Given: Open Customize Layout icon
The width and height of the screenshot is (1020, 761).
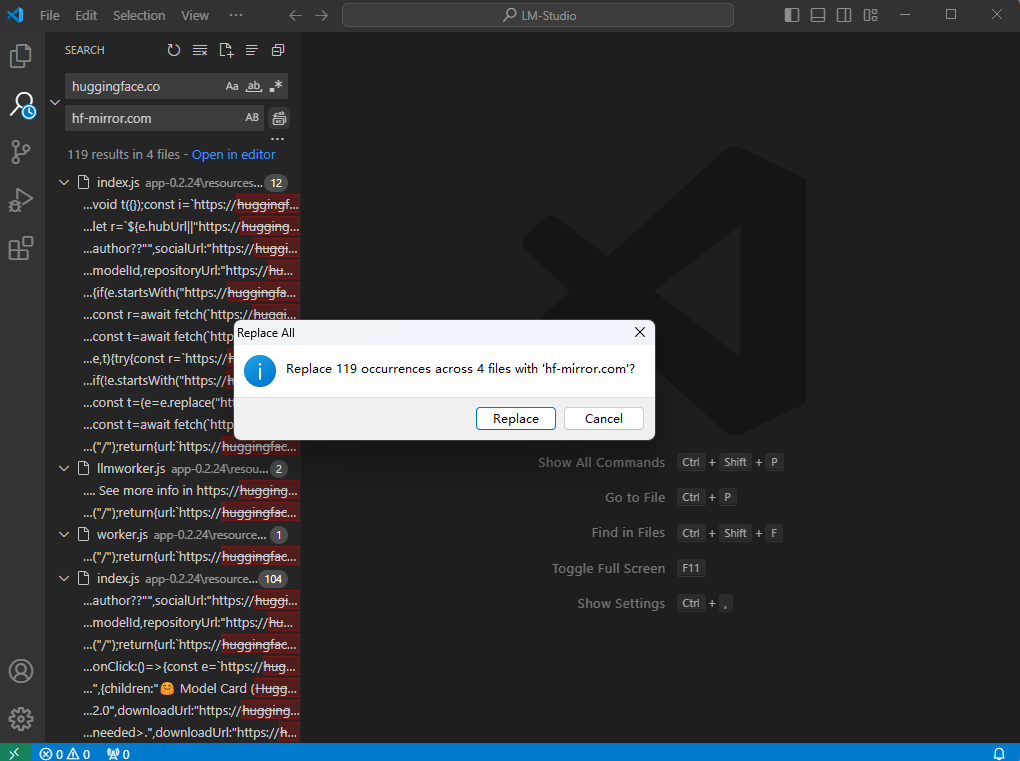Looking at the screenshot, I should point(870,15).
